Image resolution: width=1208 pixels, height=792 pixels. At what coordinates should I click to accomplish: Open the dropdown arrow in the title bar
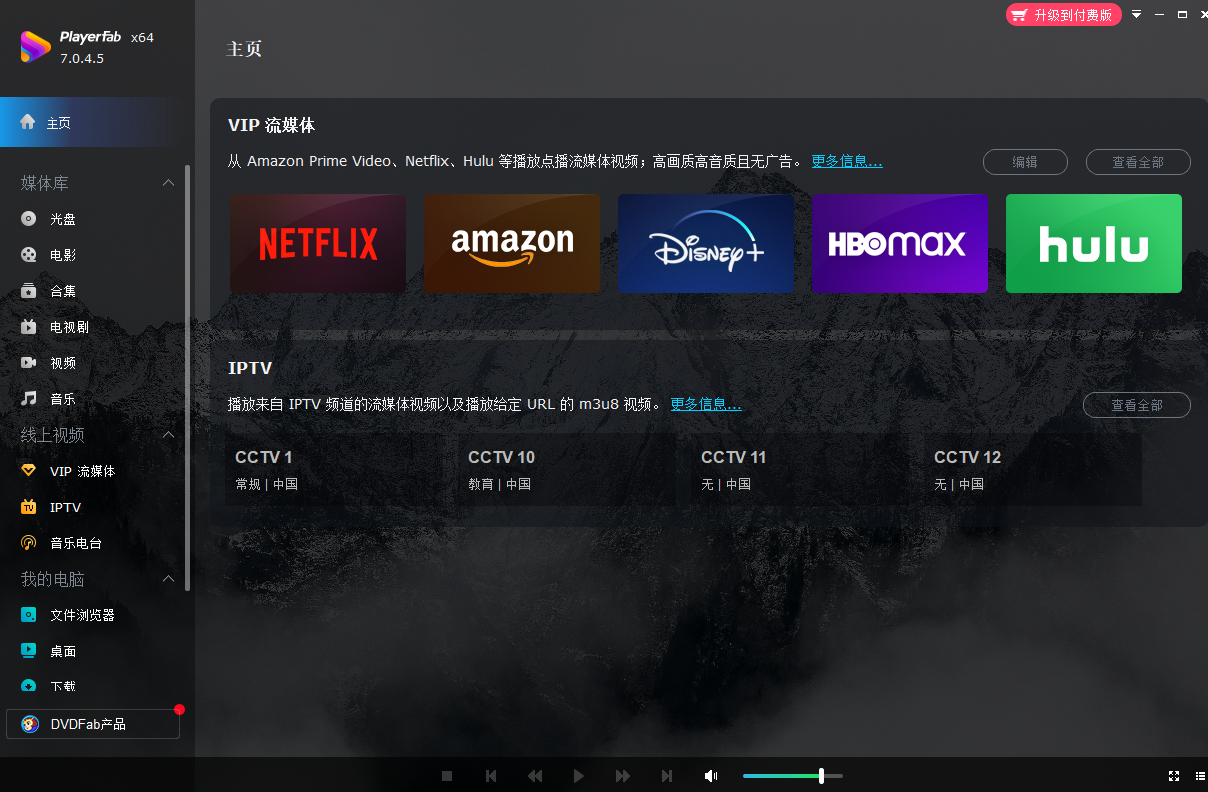click(x=1136, y=15)
